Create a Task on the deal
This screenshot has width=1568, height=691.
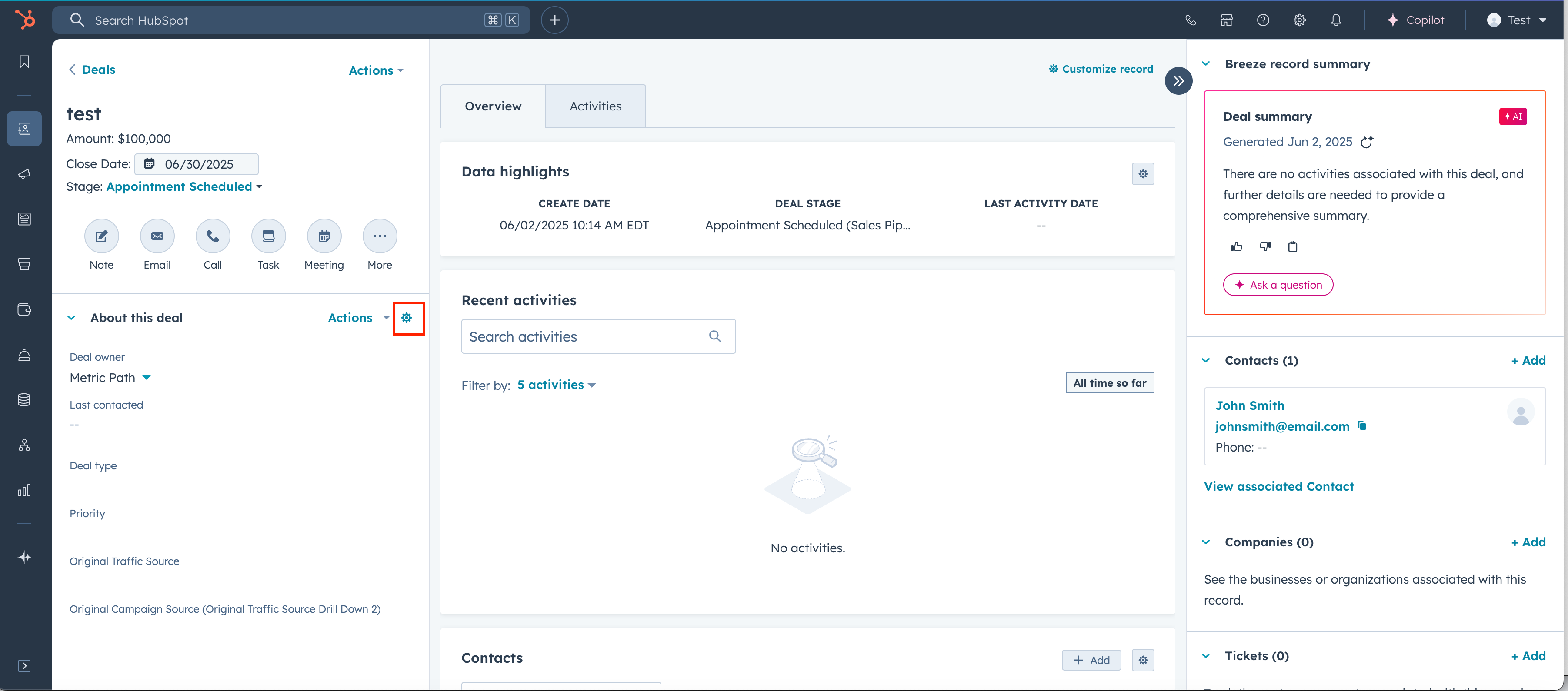coord(268,236)
